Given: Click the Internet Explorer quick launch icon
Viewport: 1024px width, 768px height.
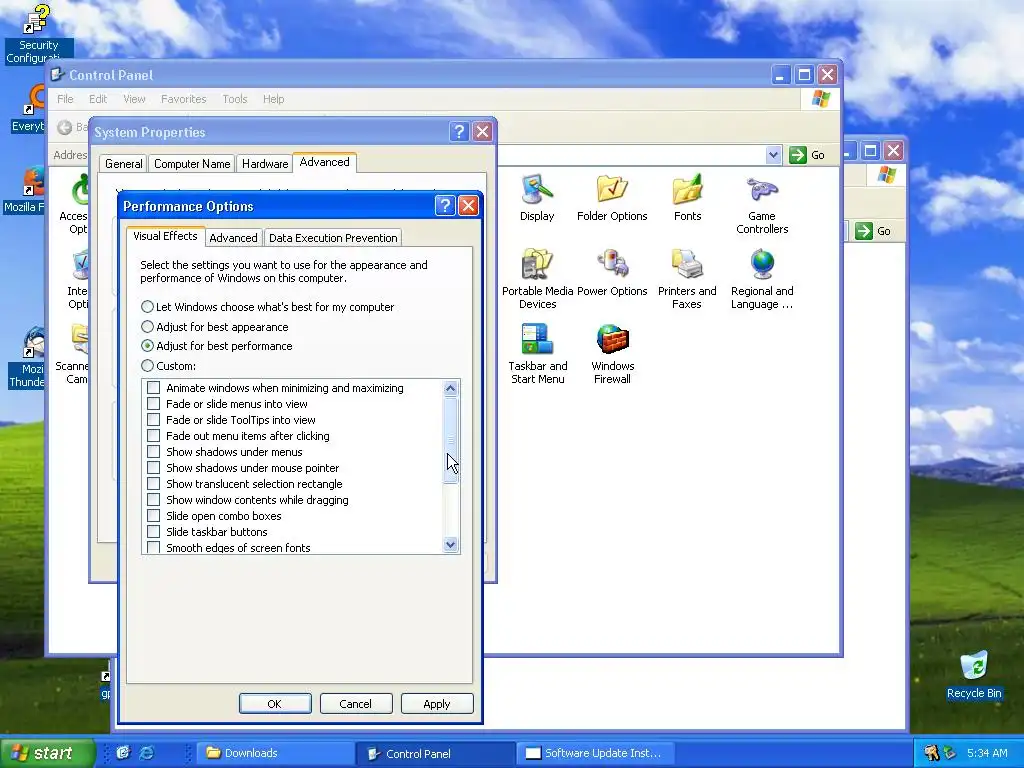Looking at the screenshot, I should tap(147, 753).
